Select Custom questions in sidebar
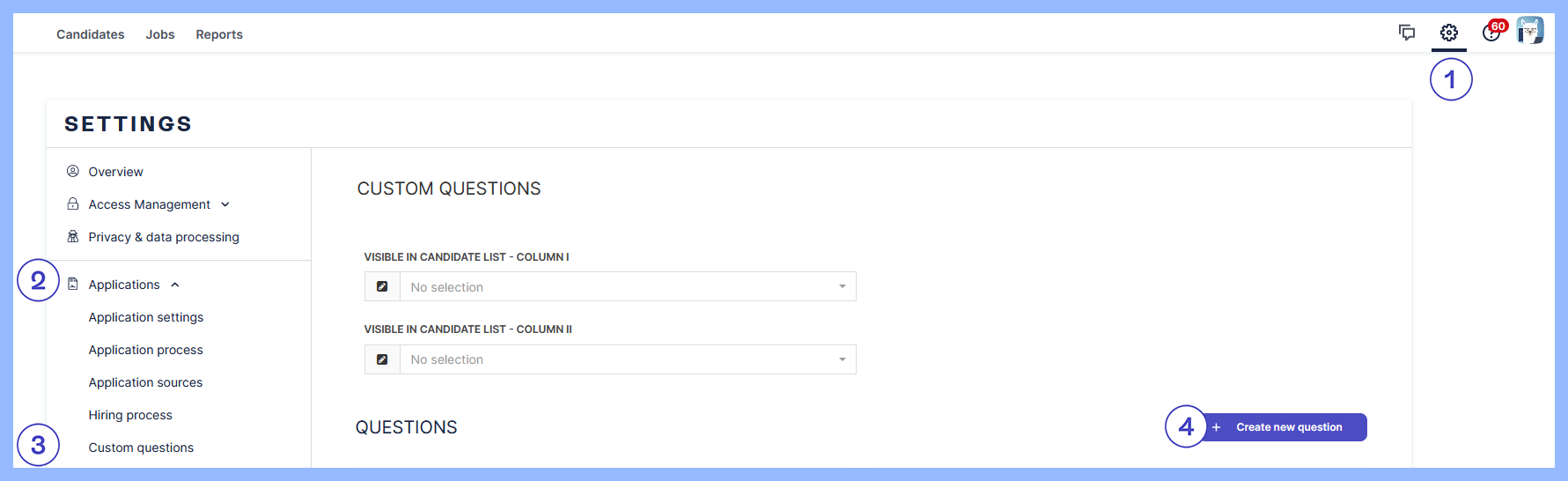The image size is (1568, 481). point(141,448)
